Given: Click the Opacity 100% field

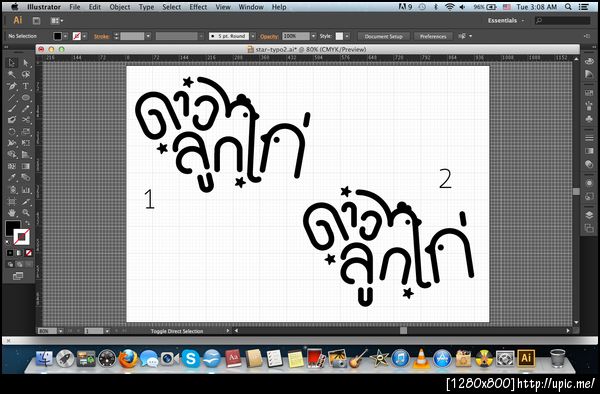Looking at the screenshot, I should coord(296,36).
